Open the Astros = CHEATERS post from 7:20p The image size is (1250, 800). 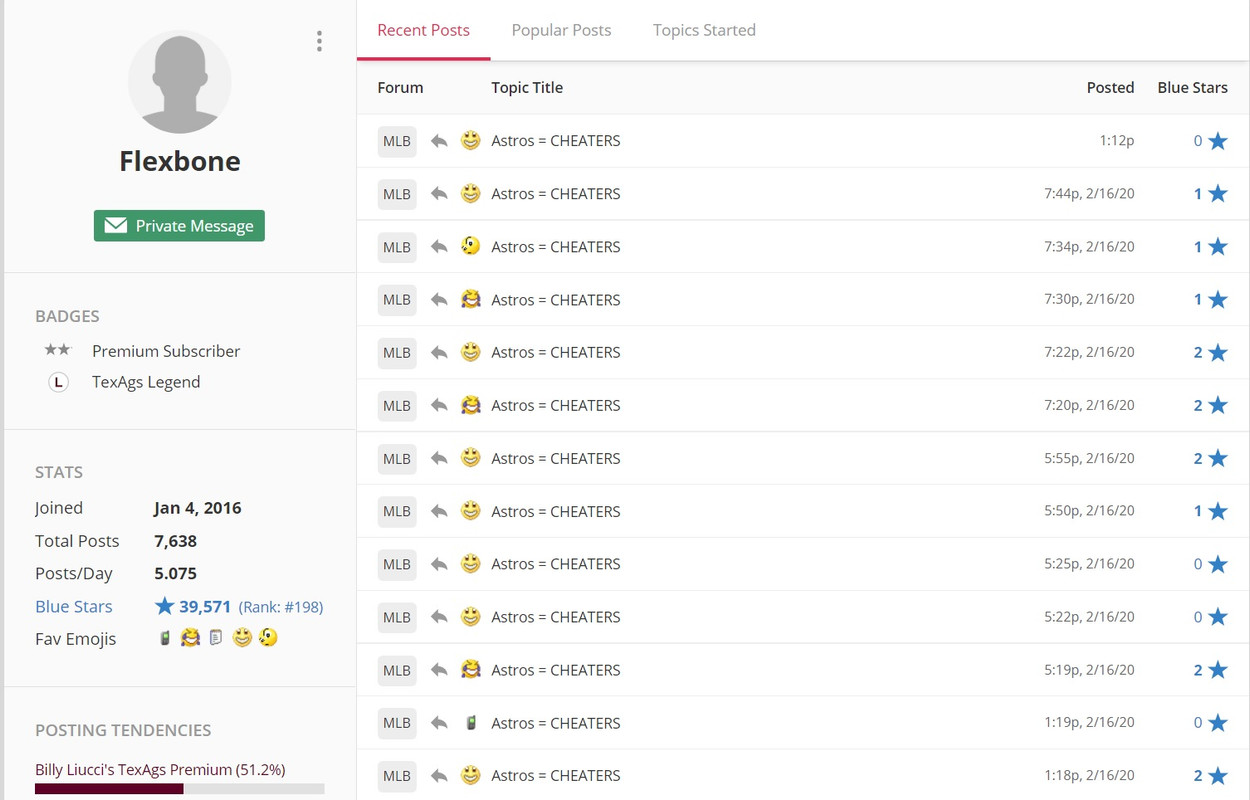pos(556,405)
